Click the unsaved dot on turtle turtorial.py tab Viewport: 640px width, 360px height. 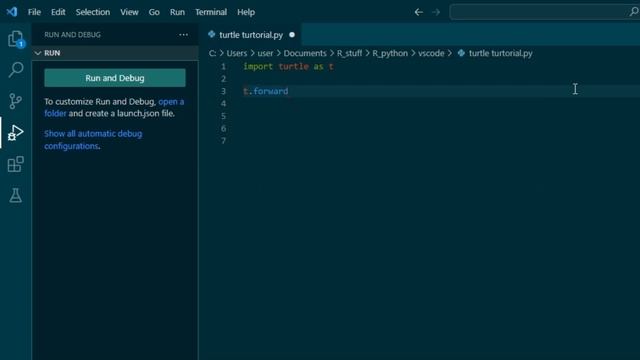coord(292,35)
